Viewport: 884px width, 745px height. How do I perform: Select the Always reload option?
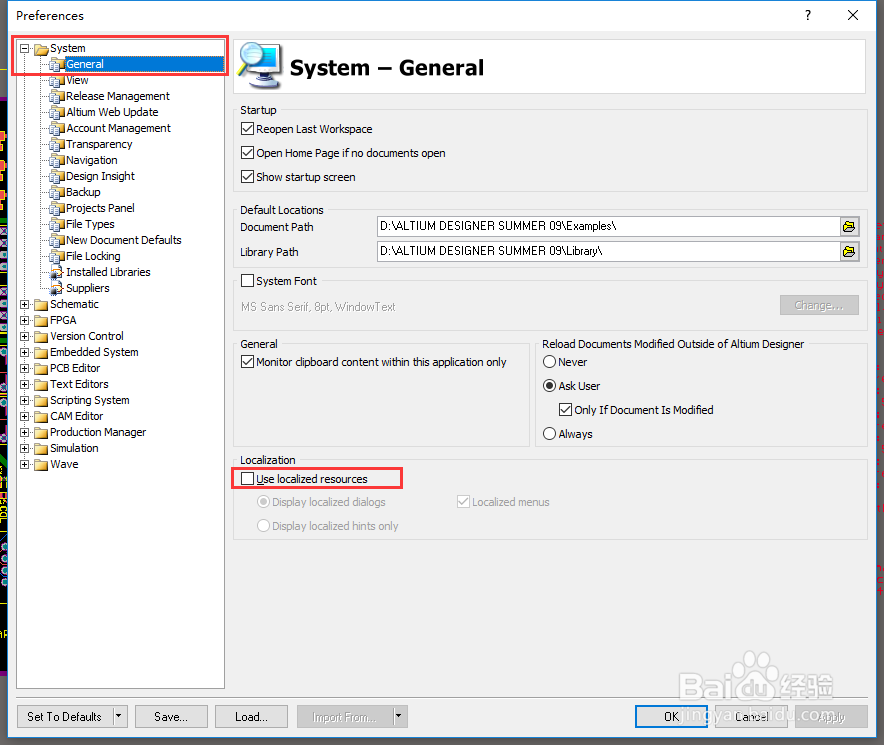pyautogui.click(x=549, y=434)
